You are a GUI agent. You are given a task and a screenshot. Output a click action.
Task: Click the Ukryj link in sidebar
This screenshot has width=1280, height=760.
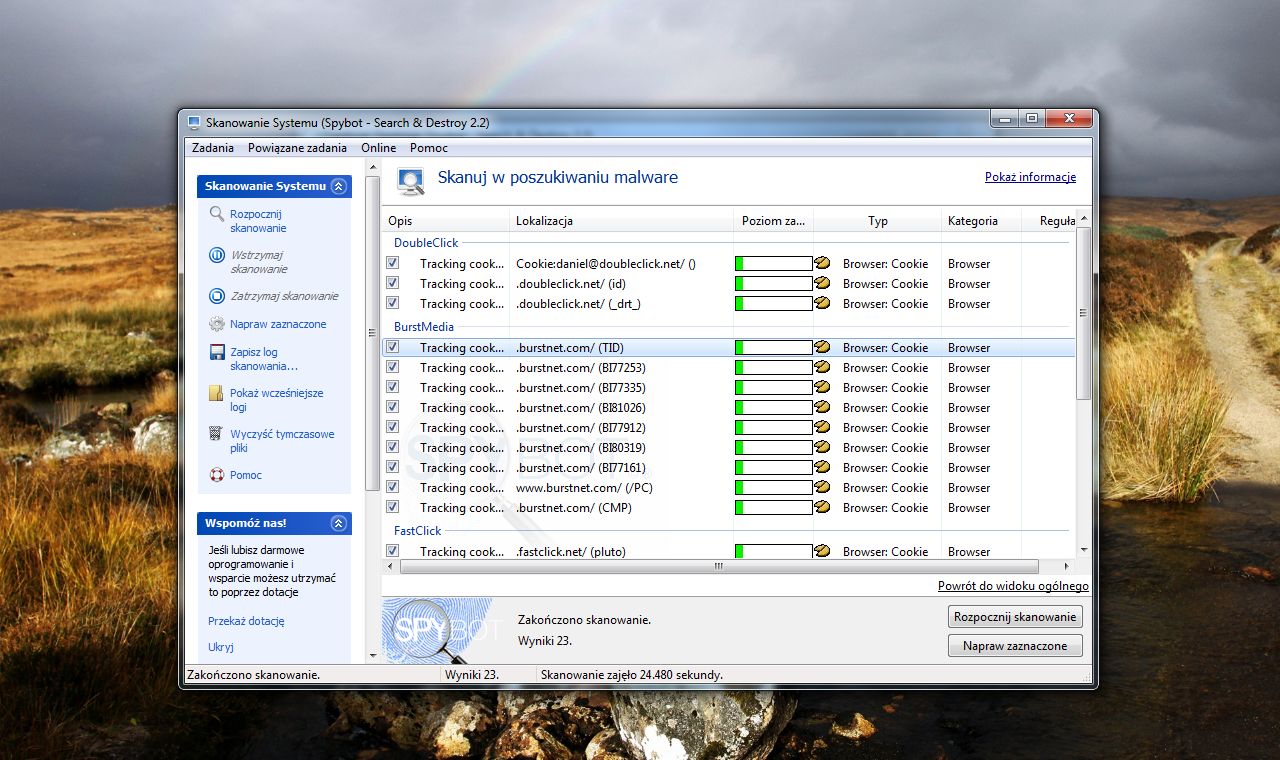221,647
